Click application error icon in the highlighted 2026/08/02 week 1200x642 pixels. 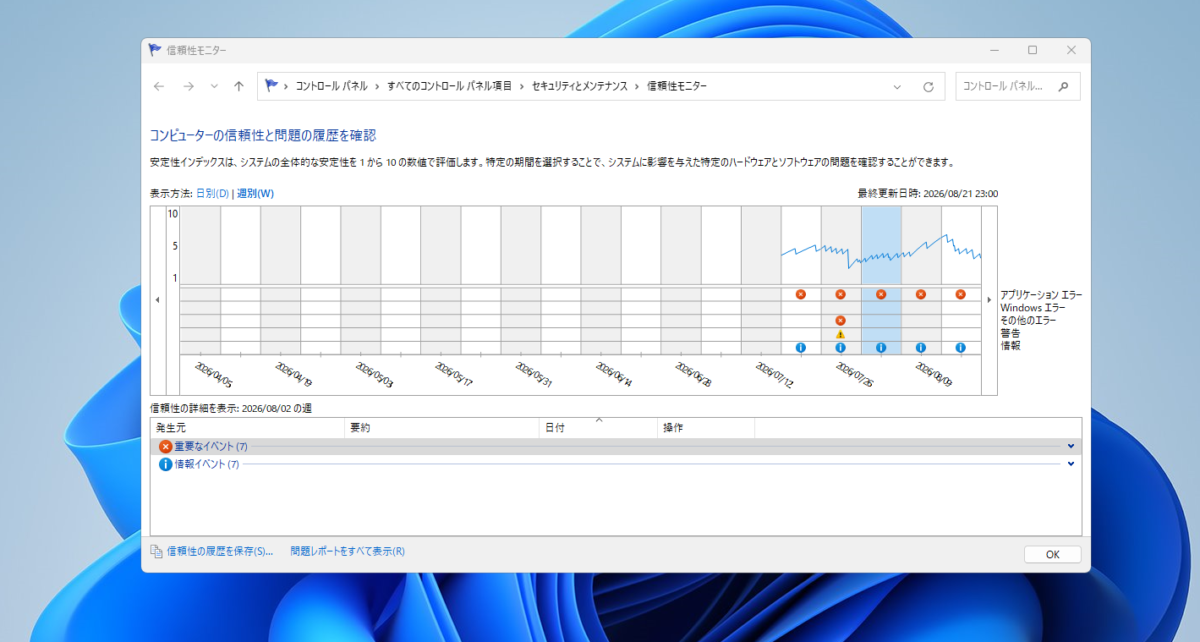click(881, 294)
